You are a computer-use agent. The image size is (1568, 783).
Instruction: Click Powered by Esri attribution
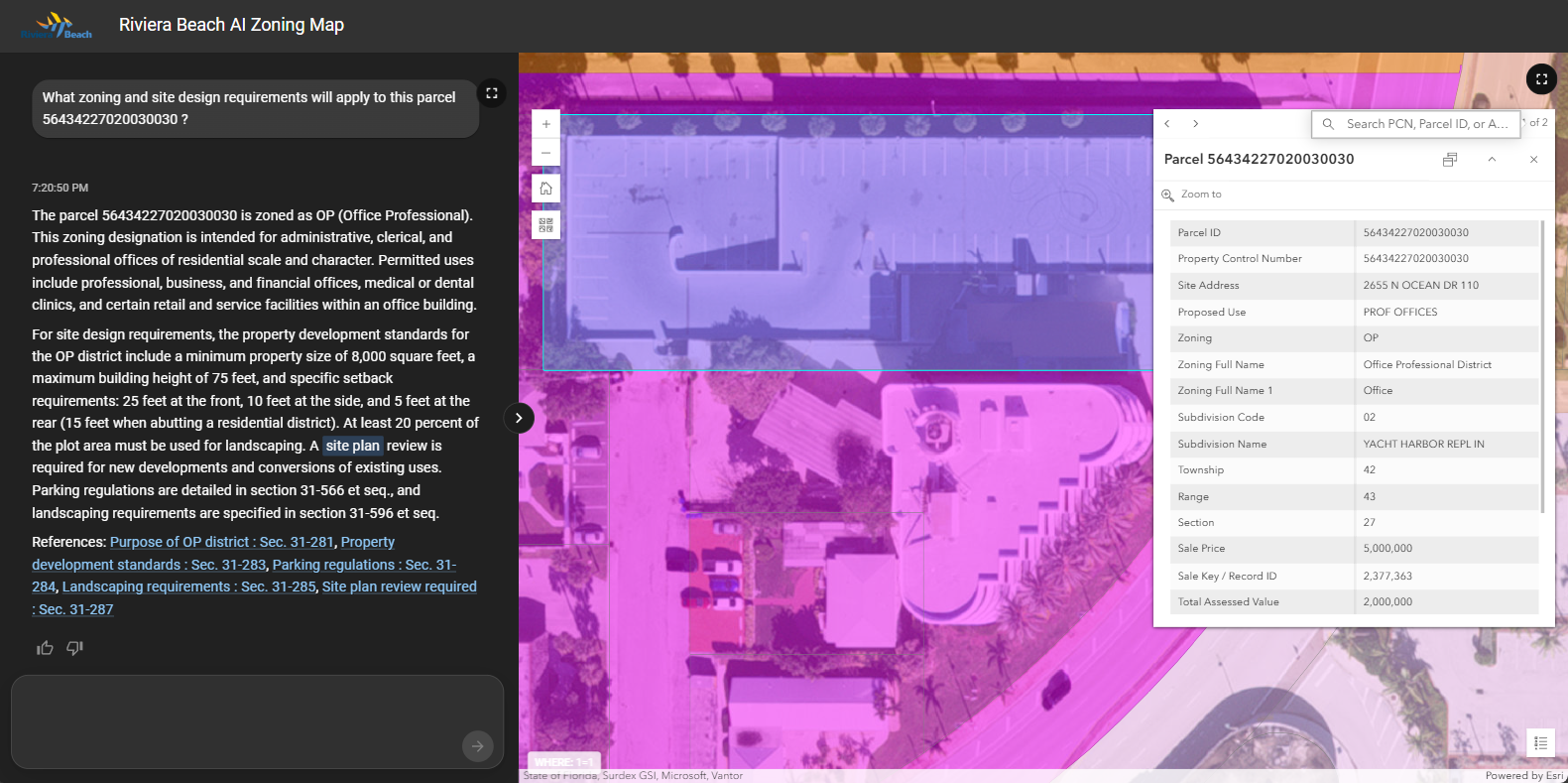[x=1523, y=776]
